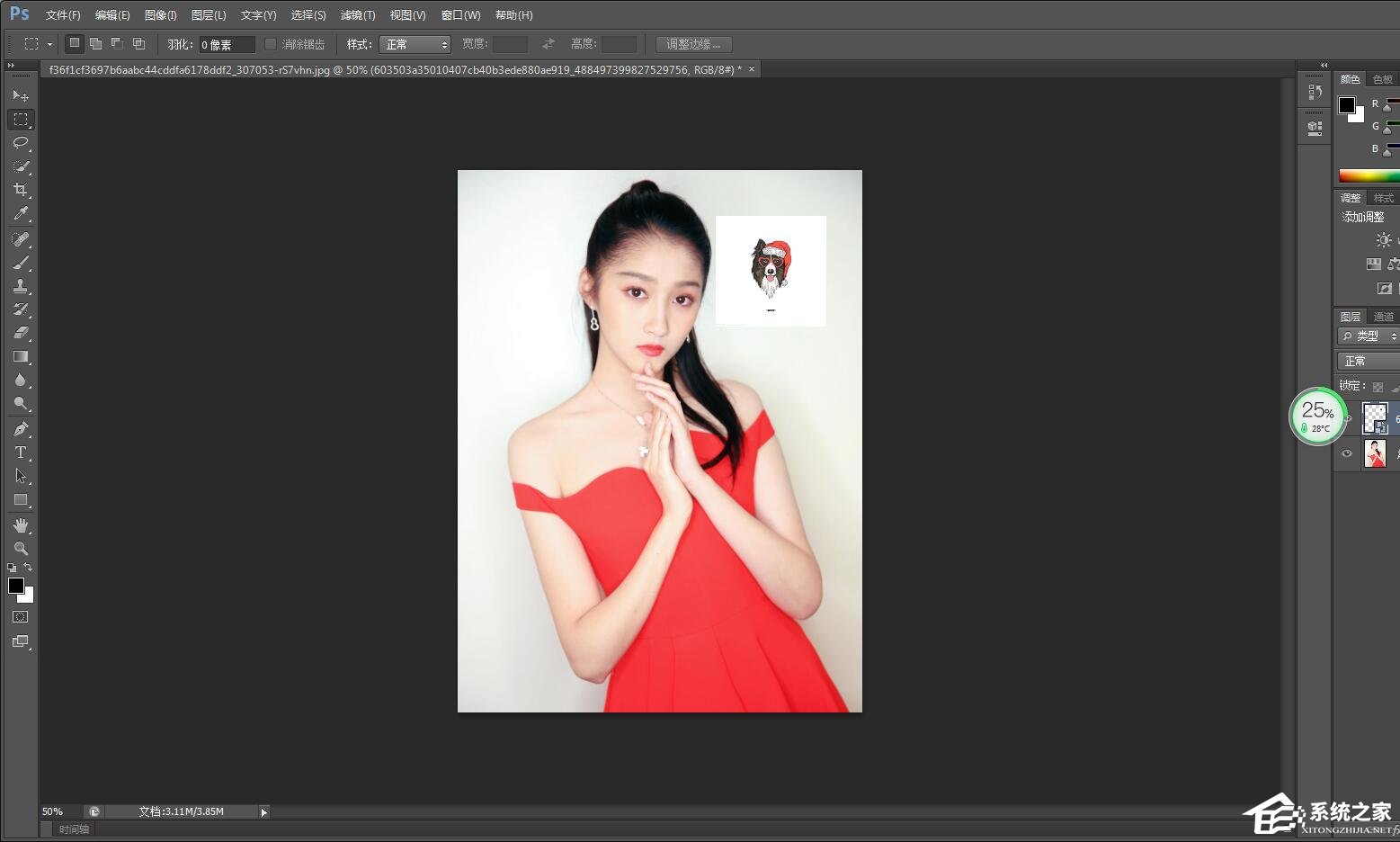Select the Lasso tool
The height and width of the screenshot is (842, 1400).
point(21,143)
